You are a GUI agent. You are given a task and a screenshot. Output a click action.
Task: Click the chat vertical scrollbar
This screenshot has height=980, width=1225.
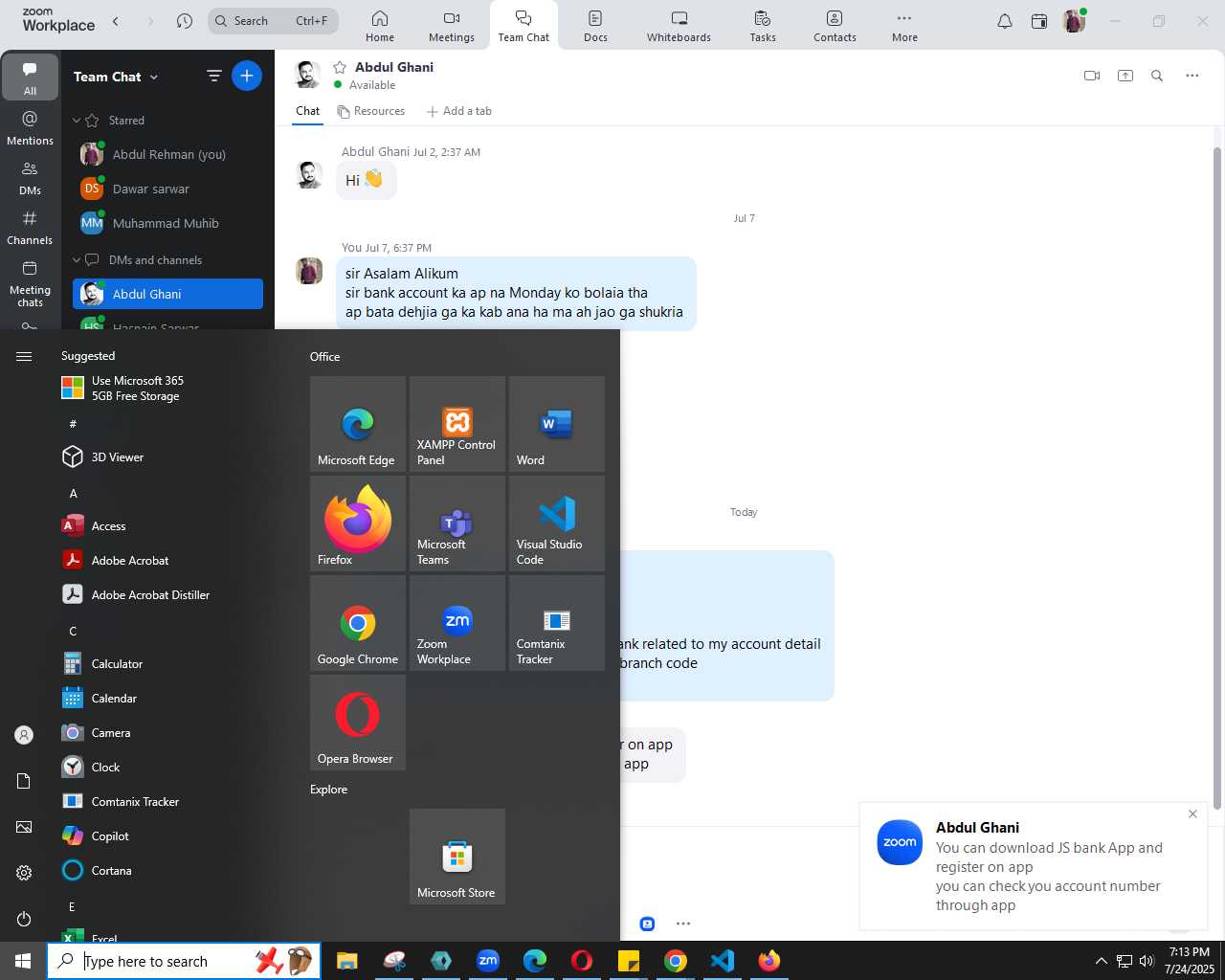(1217, 479)
